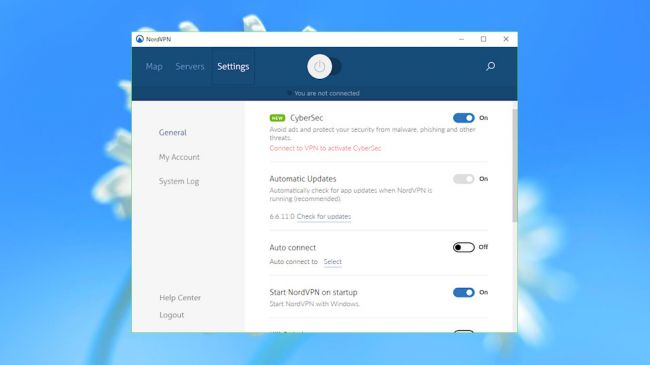Open the search magnifier icon
Image resolution: width=650 pixels, height=365 pixels.
[x=490, y=66]
